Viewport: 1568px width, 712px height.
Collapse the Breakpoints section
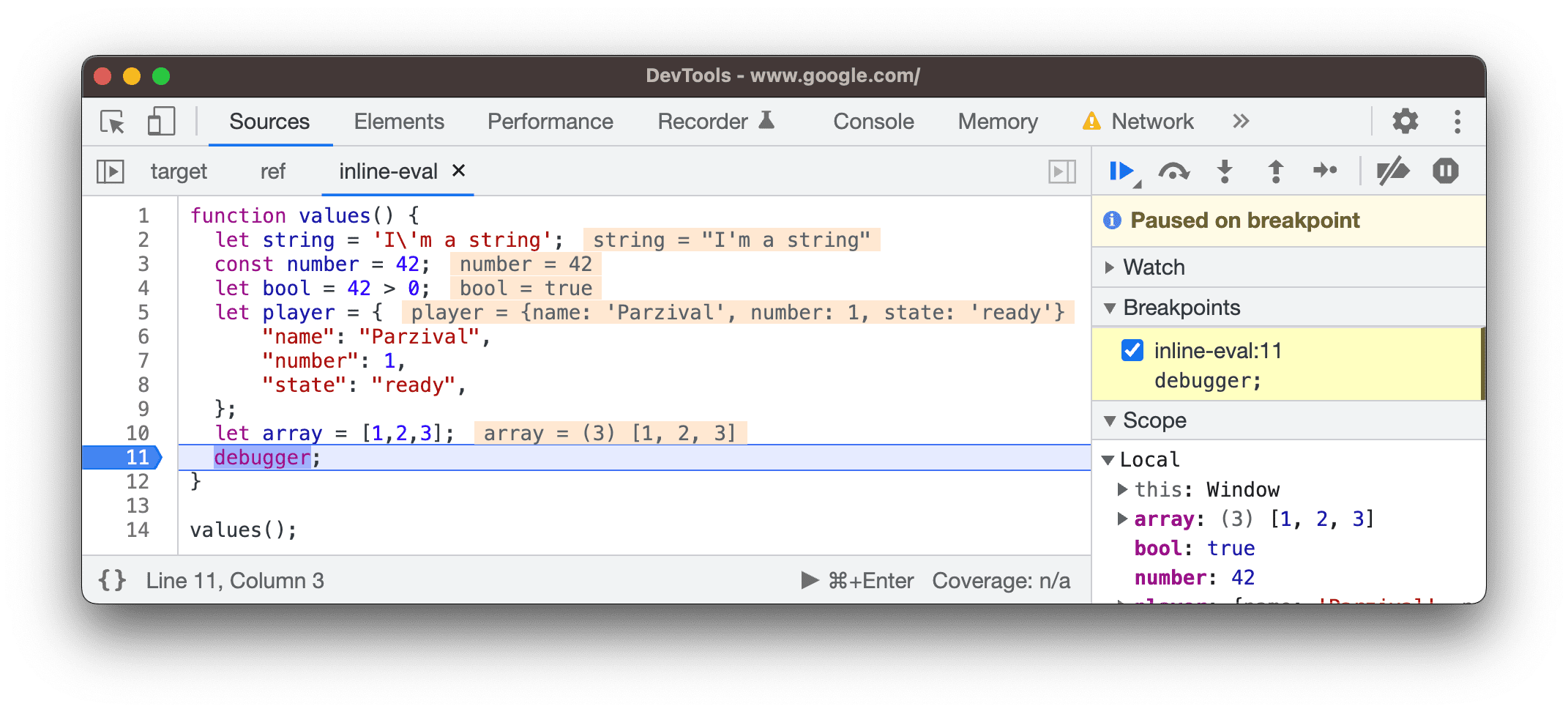(1110, 308)
